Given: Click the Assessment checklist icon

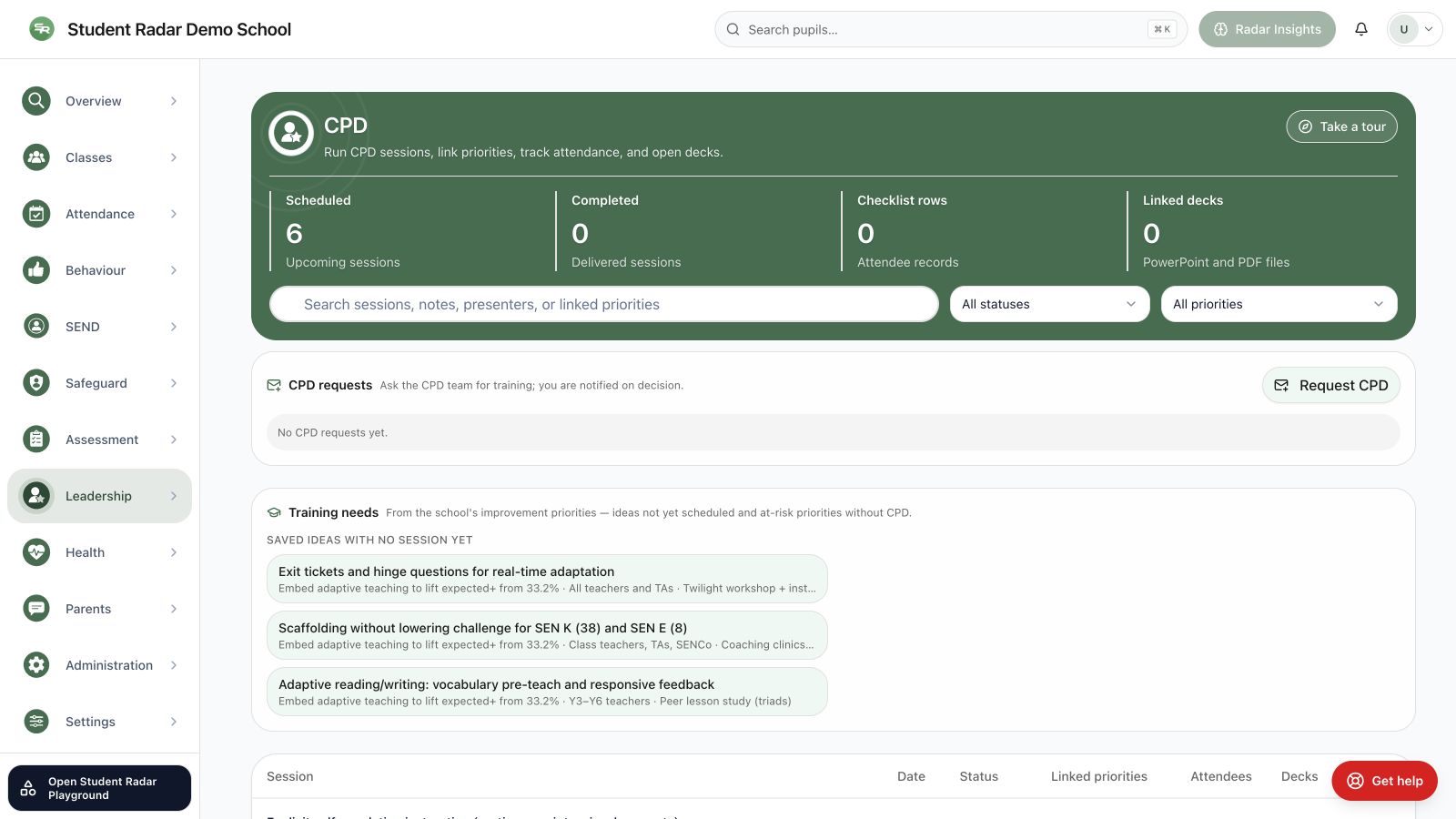Looking at the screenshot, I should [x=36, y=440].
